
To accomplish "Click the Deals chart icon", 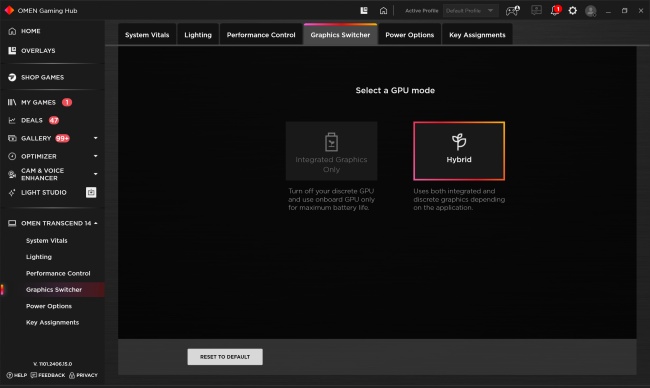I will [12, 120].
